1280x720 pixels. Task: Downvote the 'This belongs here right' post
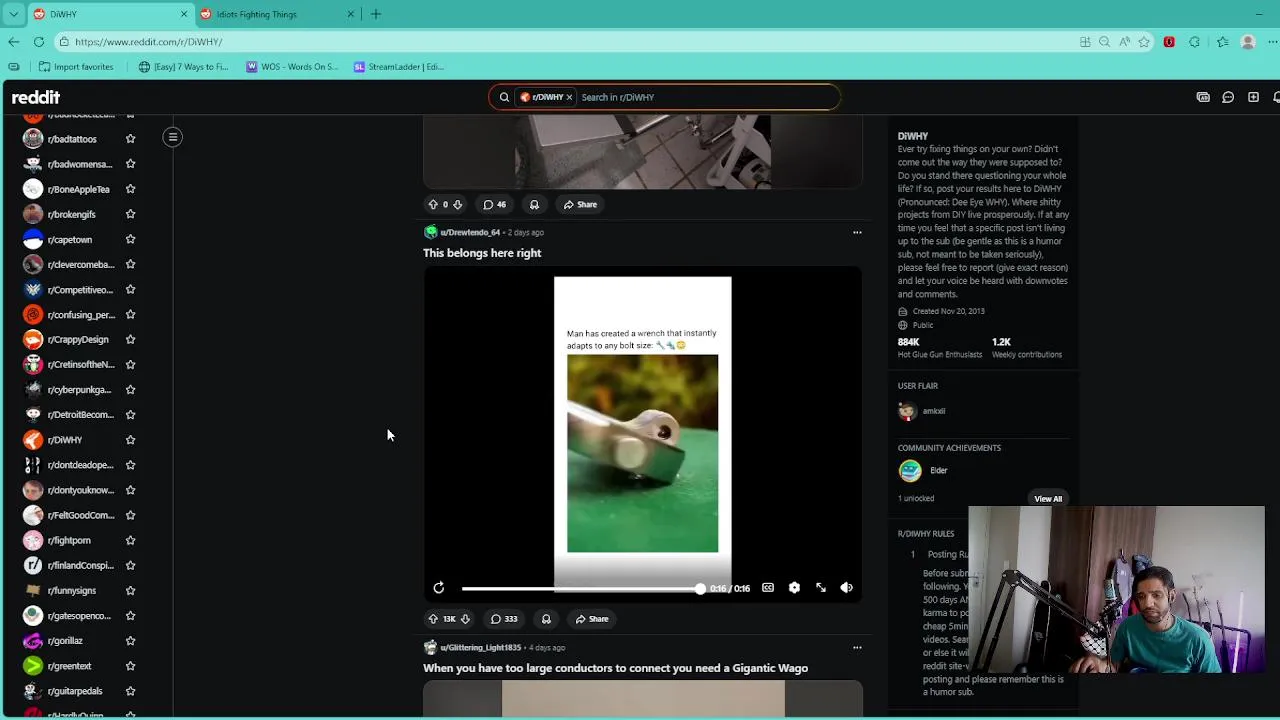click(465, 619)
